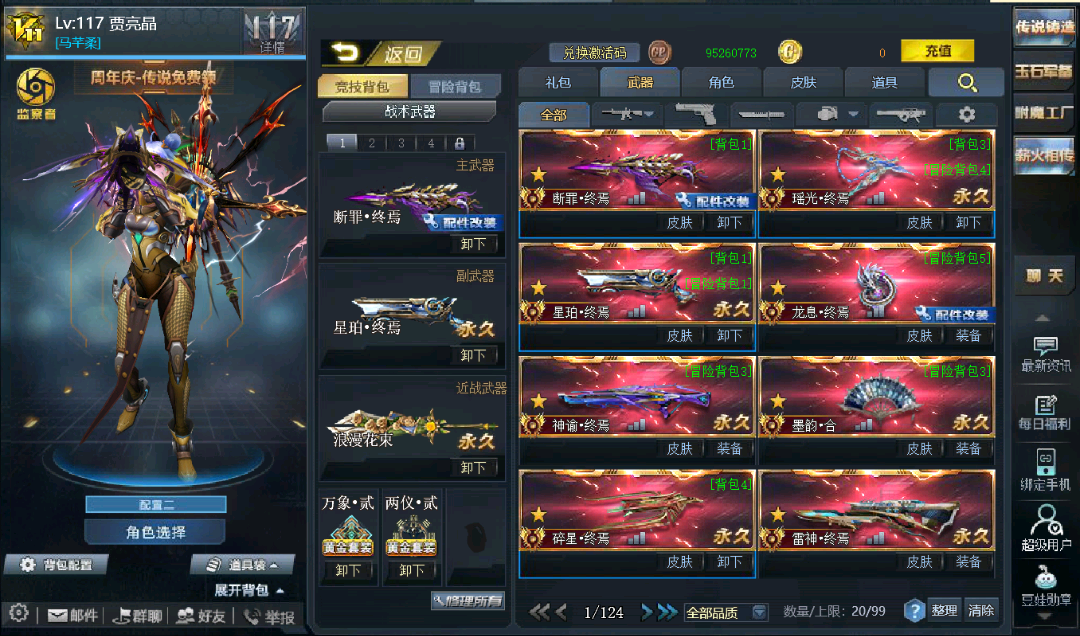Click the help question mark icon

point(914,611)
